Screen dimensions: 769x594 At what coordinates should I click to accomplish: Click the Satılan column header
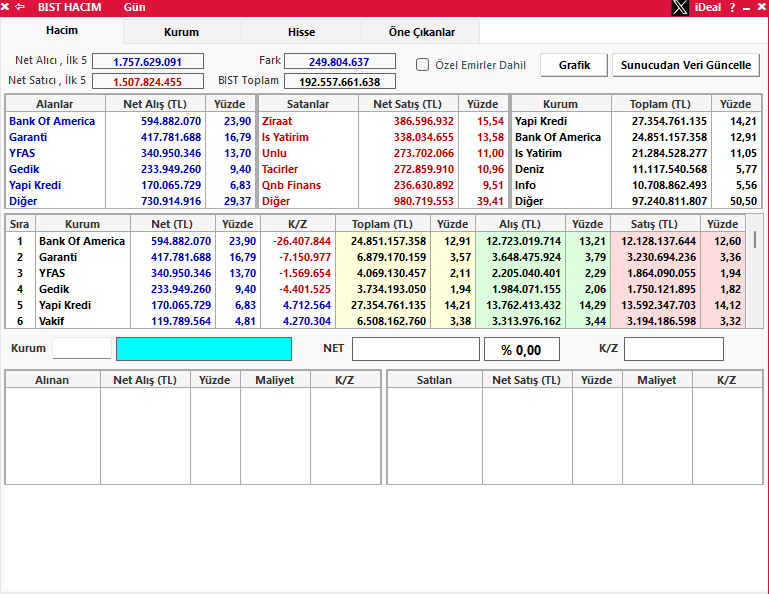[434, 380]
